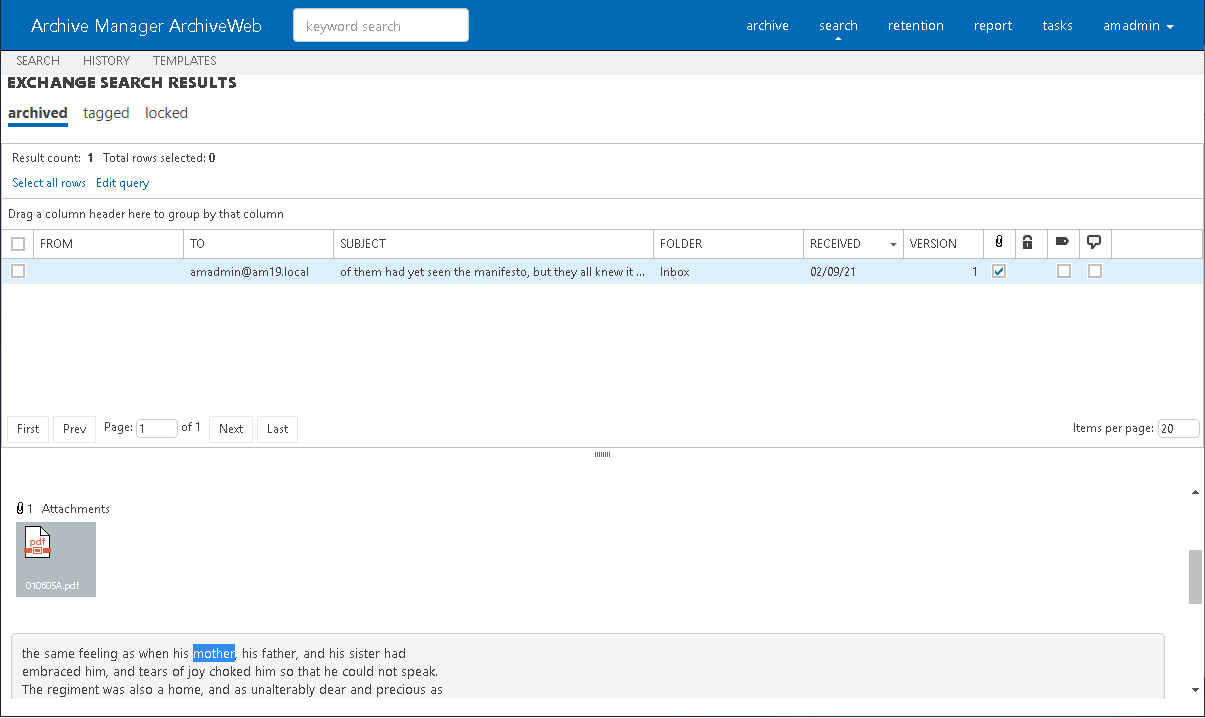Click the lock column header icon
1205x718 pixels.
(x=1027, y=243)
